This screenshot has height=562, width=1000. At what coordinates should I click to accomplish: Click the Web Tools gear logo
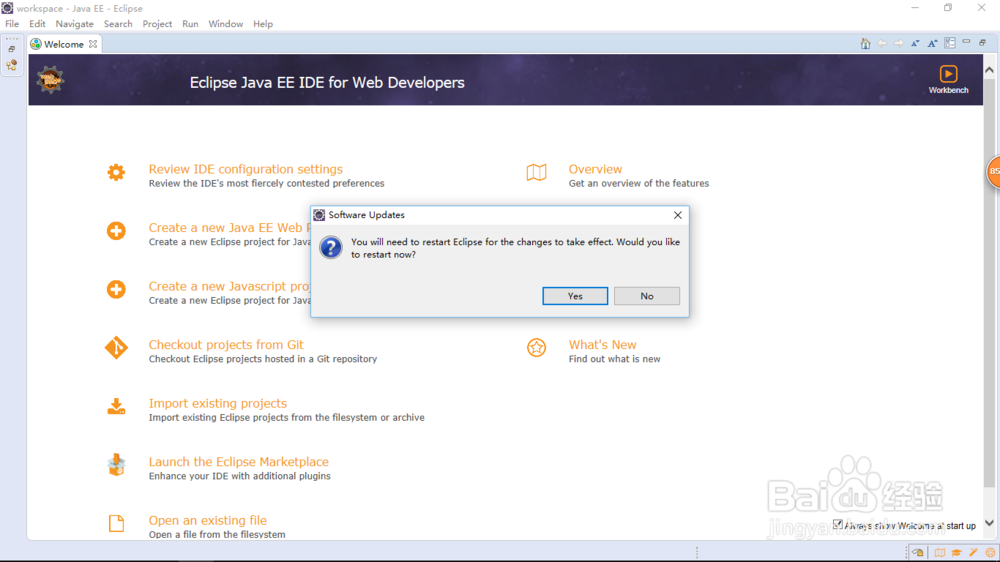(50, 80)
